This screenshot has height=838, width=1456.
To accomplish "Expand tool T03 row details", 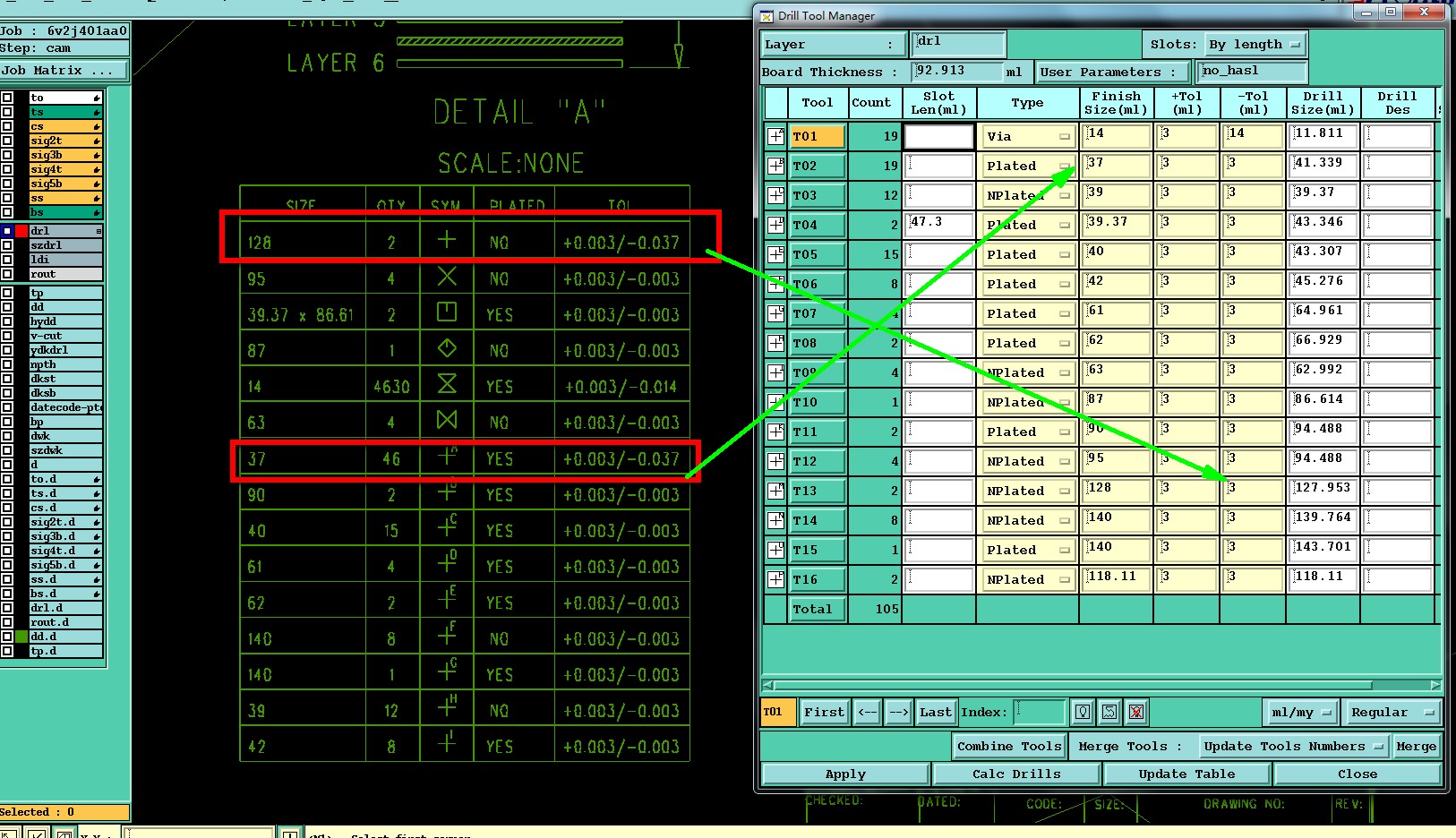I will coord(775,195).
